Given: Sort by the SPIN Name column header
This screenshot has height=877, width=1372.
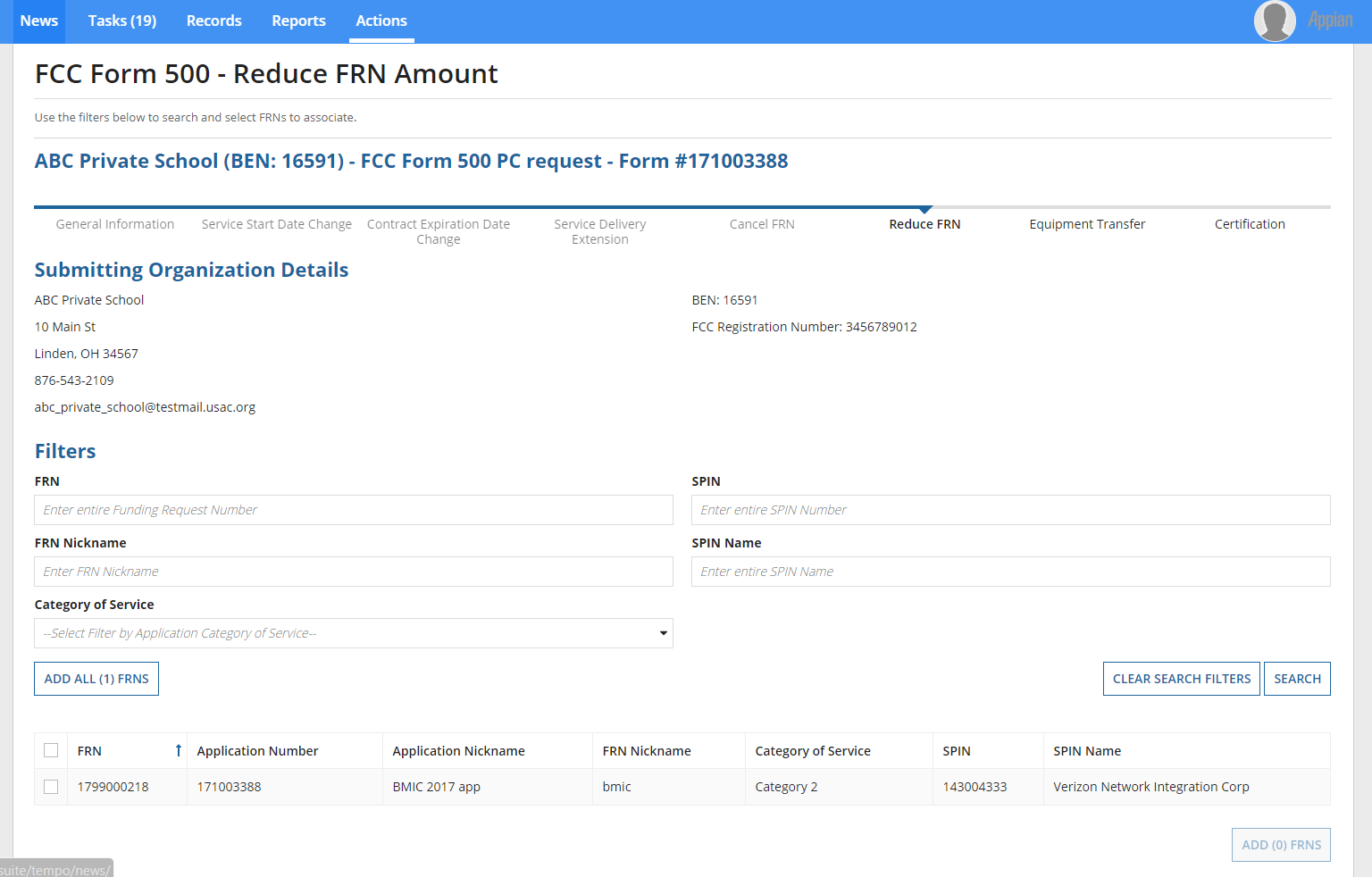Looking at the screenshot, I should 1087,751.
